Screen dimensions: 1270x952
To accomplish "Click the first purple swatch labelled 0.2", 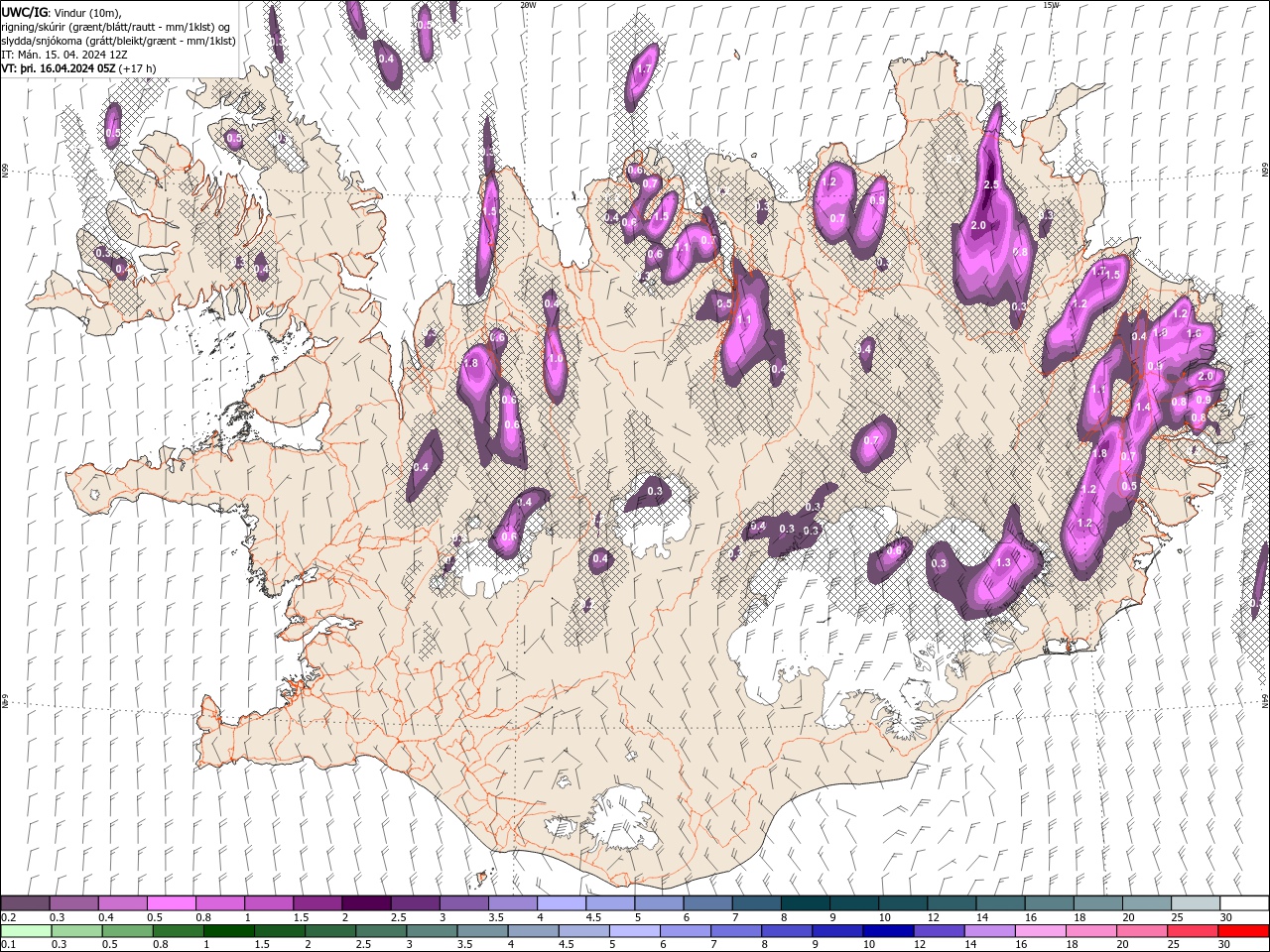I will click(25, 903).
